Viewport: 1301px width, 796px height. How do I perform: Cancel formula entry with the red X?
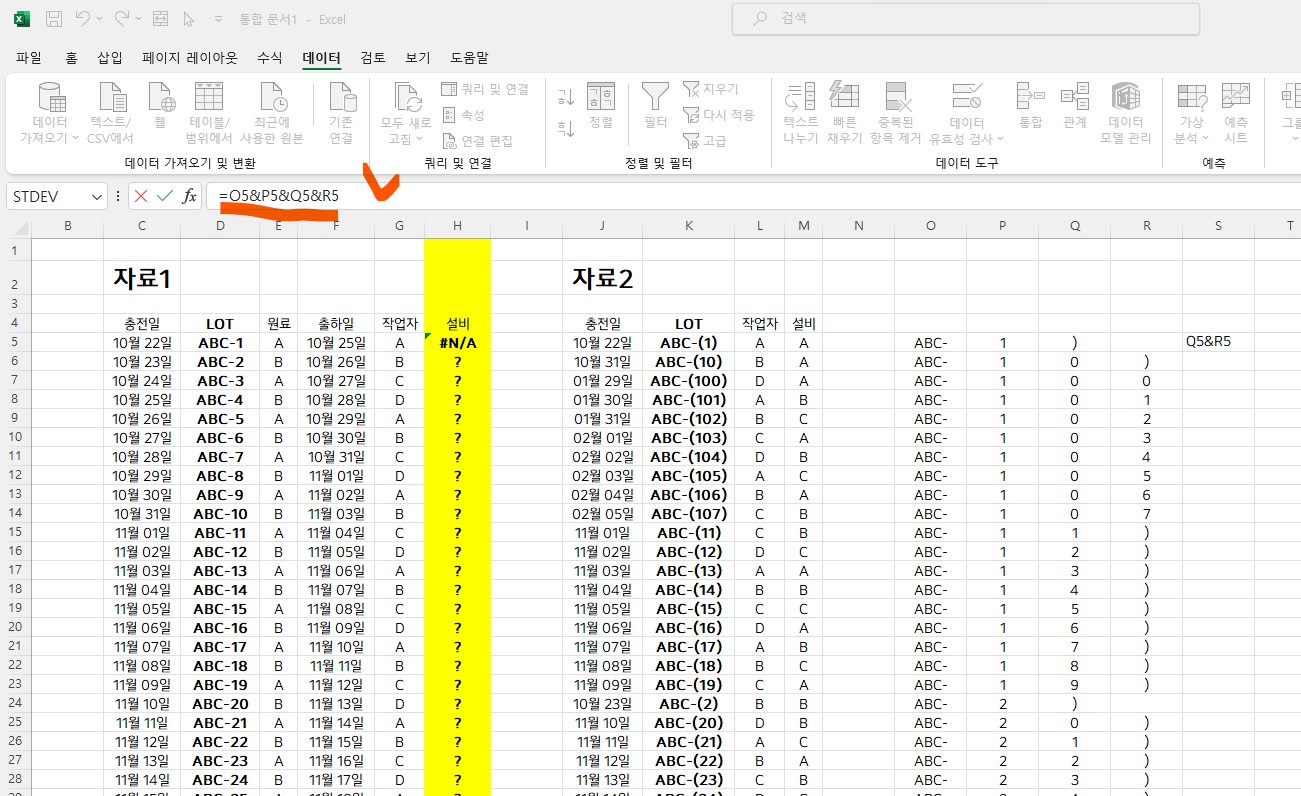[141, 196]
